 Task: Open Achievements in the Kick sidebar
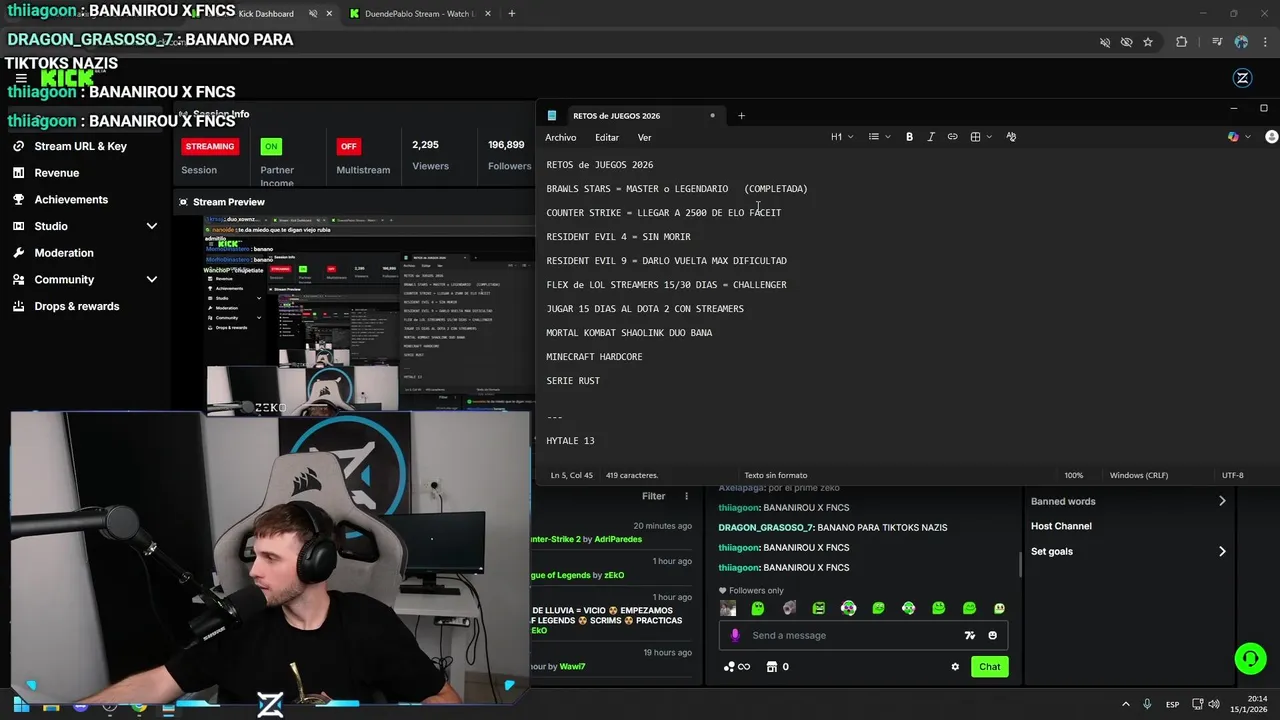click(85, 200)
